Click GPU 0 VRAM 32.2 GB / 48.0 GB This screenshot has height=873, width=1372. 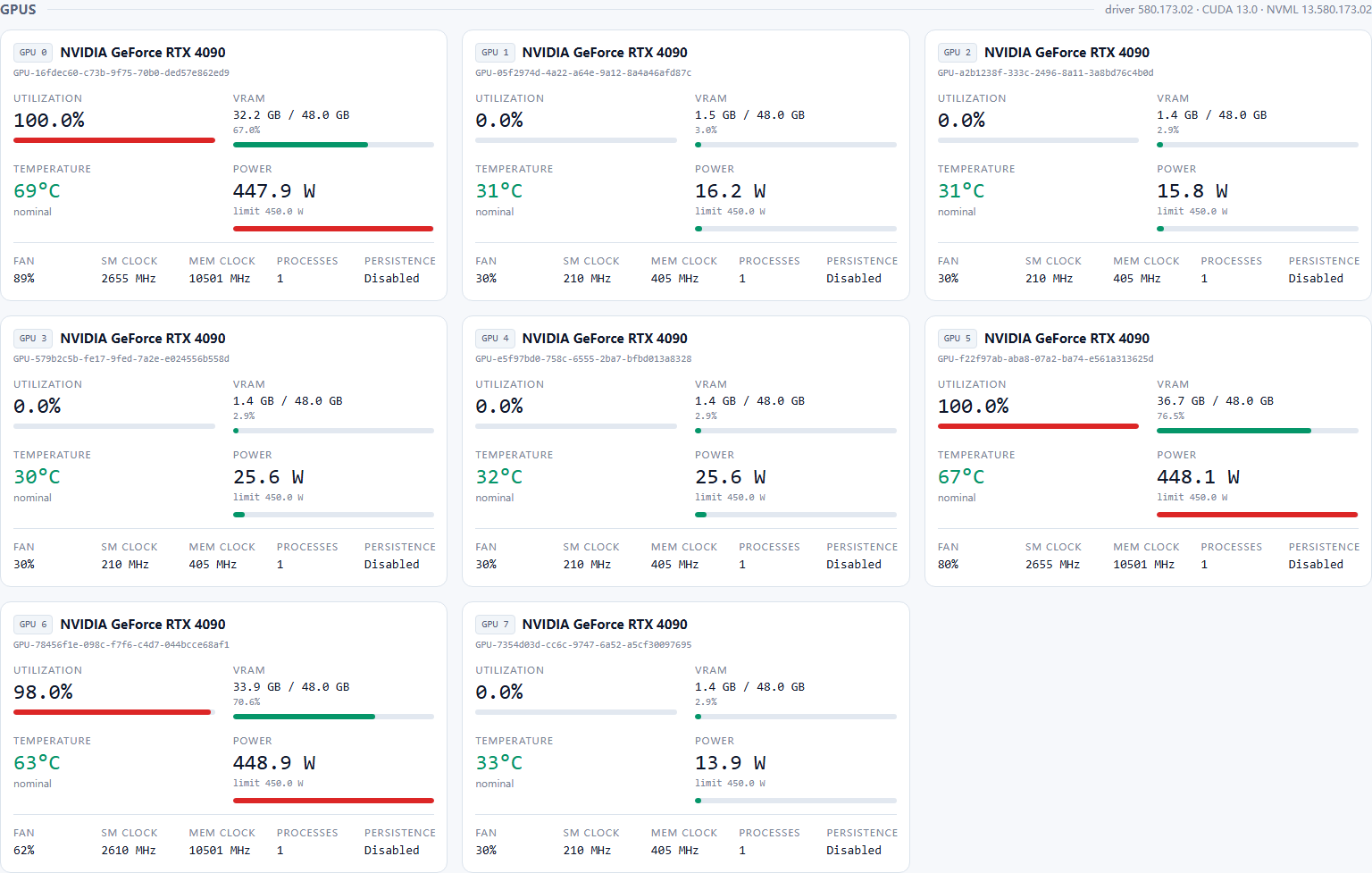tap(291, 115)
